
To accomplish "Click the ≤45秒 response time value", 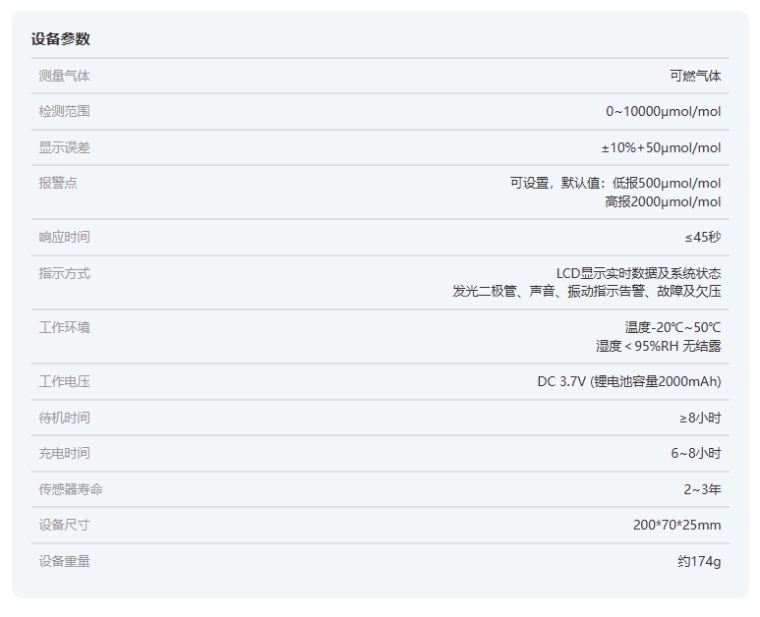I will (703, 237).
